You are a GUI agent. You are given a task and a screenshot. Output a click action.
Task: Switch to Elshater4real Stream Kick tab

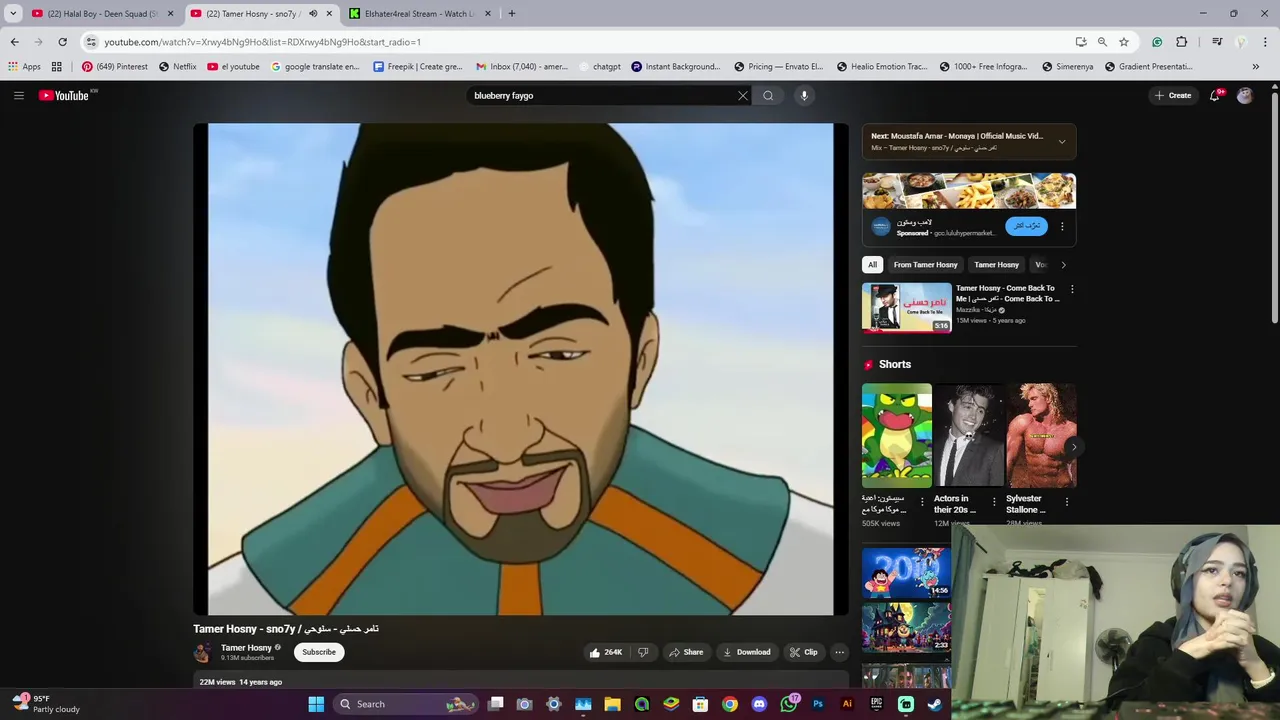coord(420,14)
